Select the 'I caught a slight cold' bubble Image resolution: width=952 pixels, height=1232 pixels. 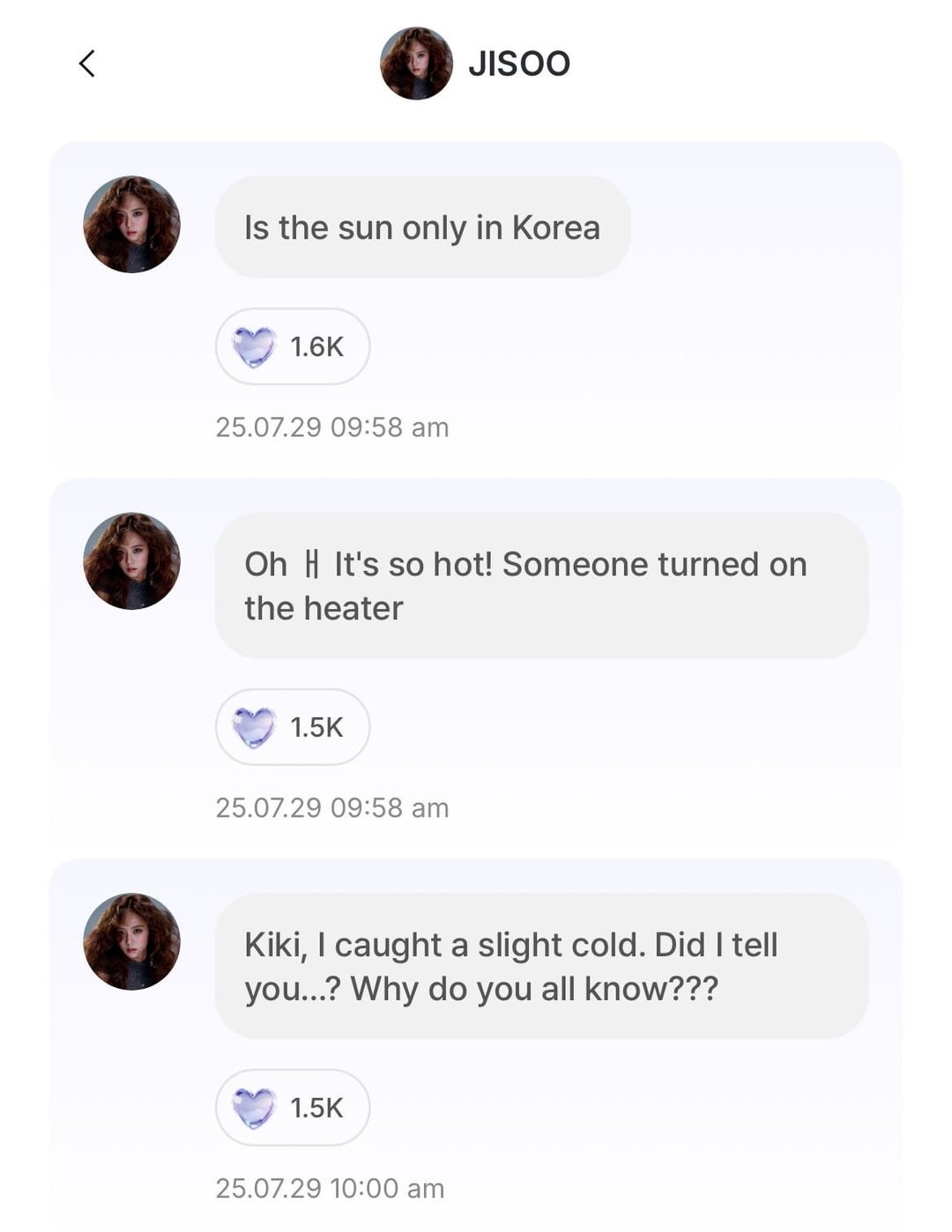click(x=541, y=966)
